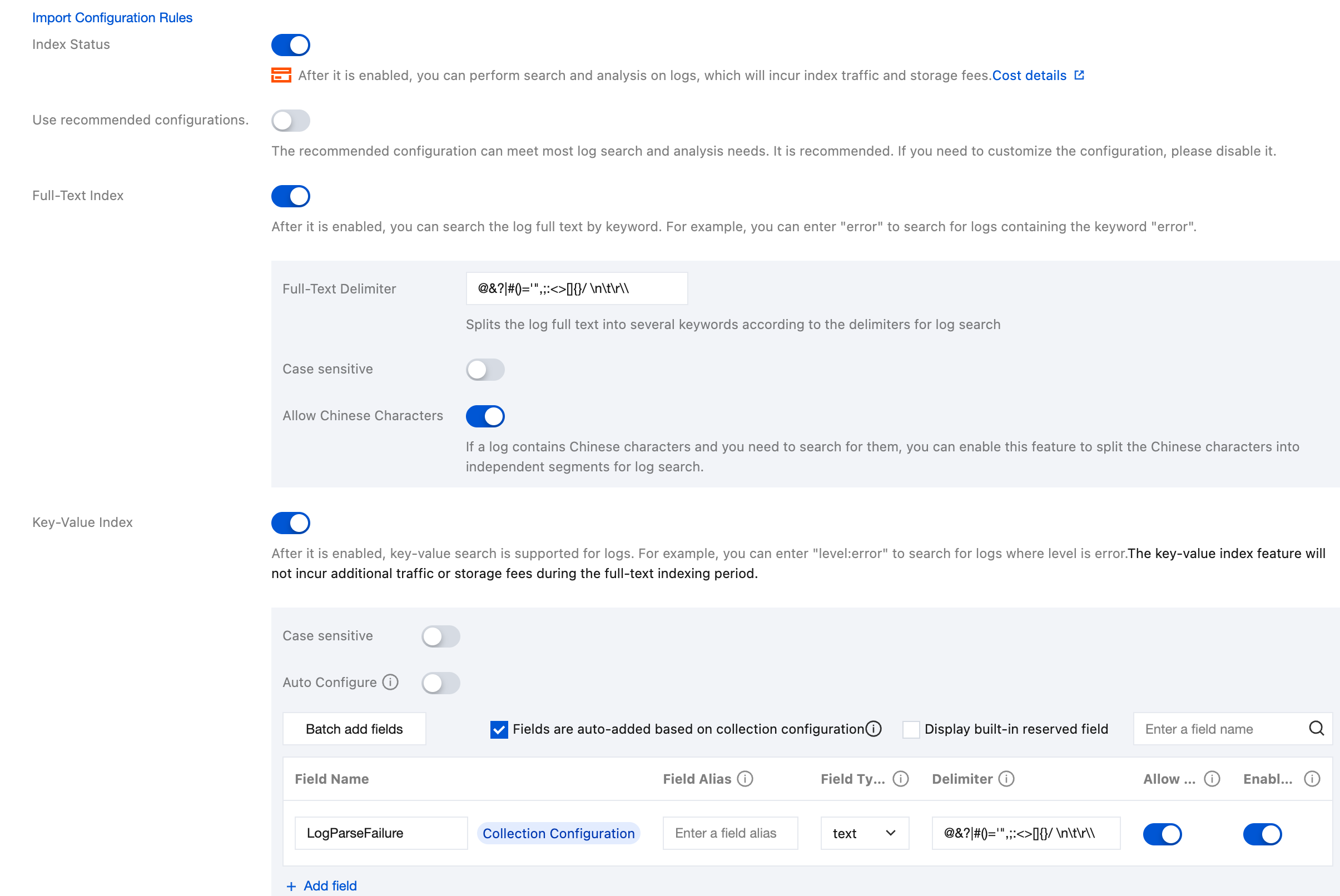
Task: Click the Enable column info icon
Action: point(1312,779)
